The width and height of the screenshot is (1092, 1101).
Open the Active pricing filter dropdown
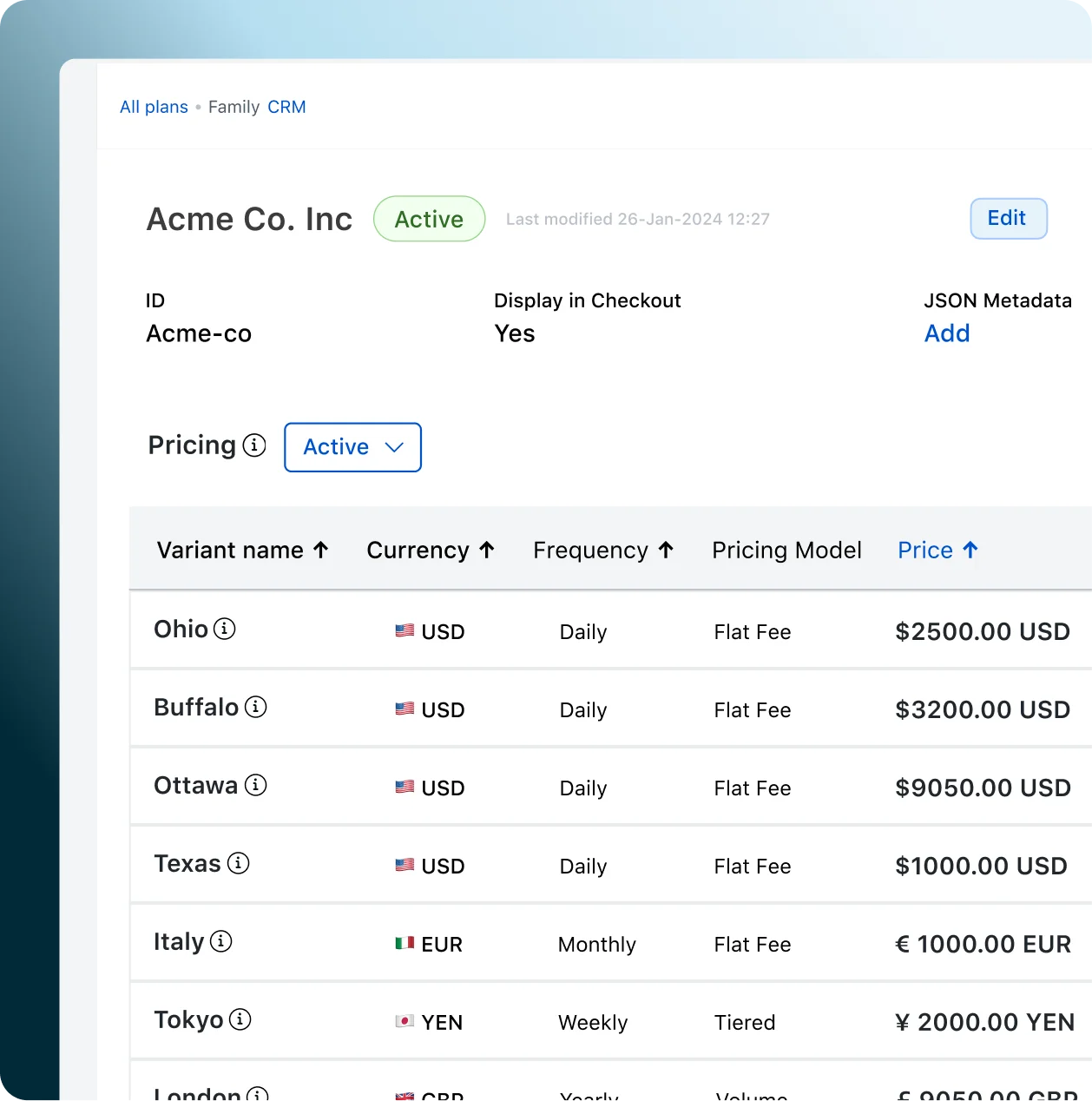pos(352,447)
